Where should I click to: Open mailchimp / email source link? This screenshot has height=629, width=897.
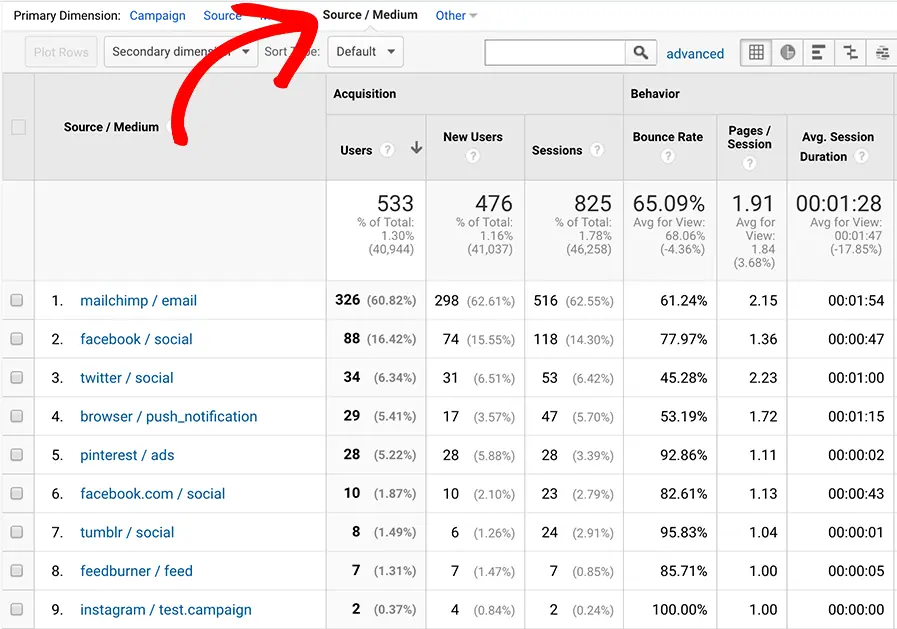[138, 300]
